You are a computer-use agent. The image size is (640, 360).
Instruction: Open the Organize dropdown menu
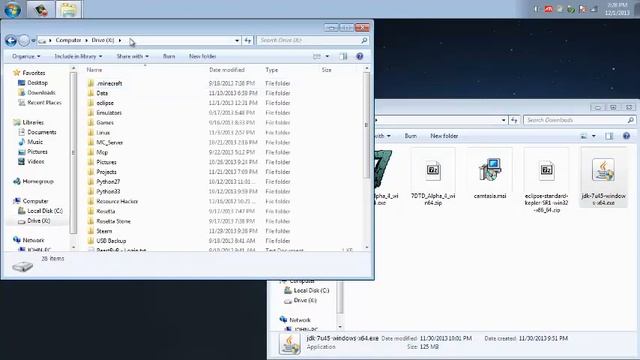(26, 56)
